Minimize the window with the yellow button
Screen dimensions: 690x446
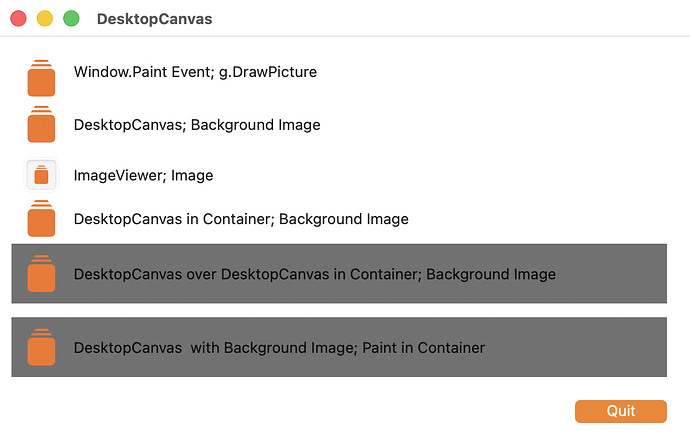point(45,19)
